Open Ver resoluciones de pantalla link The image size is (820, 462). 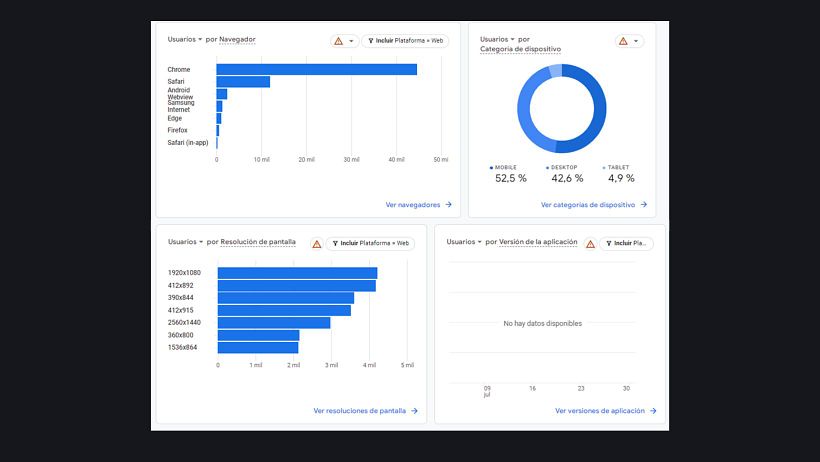click(359, 410)
